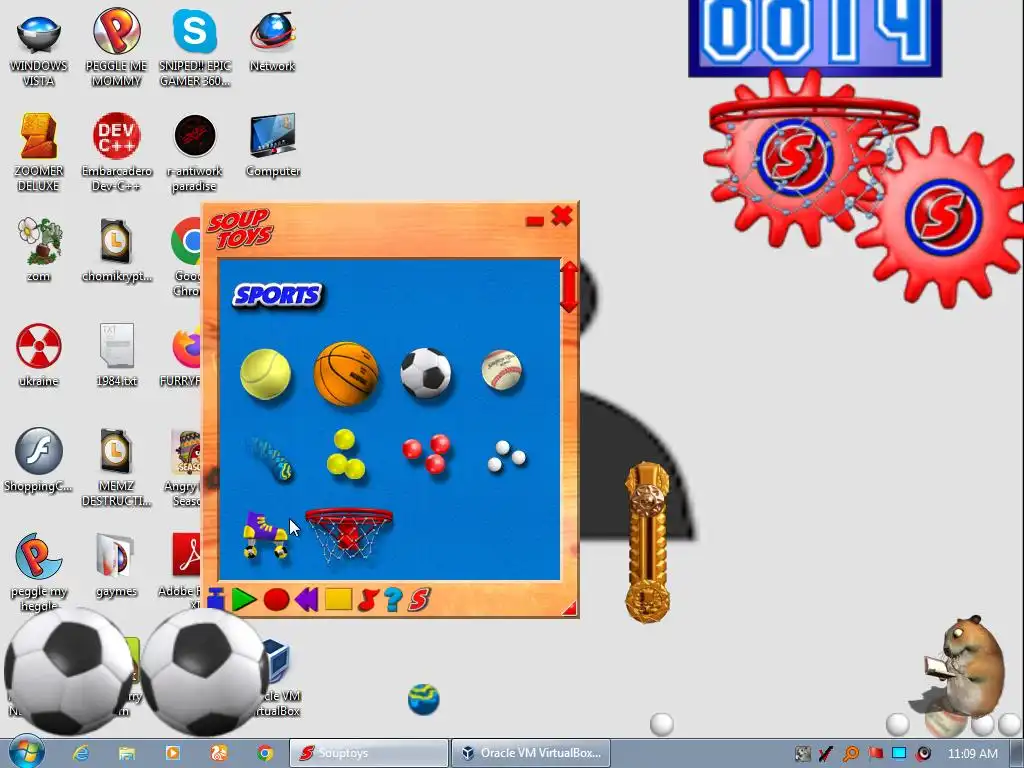Image resolution: width=1024 pixels, height=768 pixels.
Task: Select the 1984.txt file
Action: [116, 355]
